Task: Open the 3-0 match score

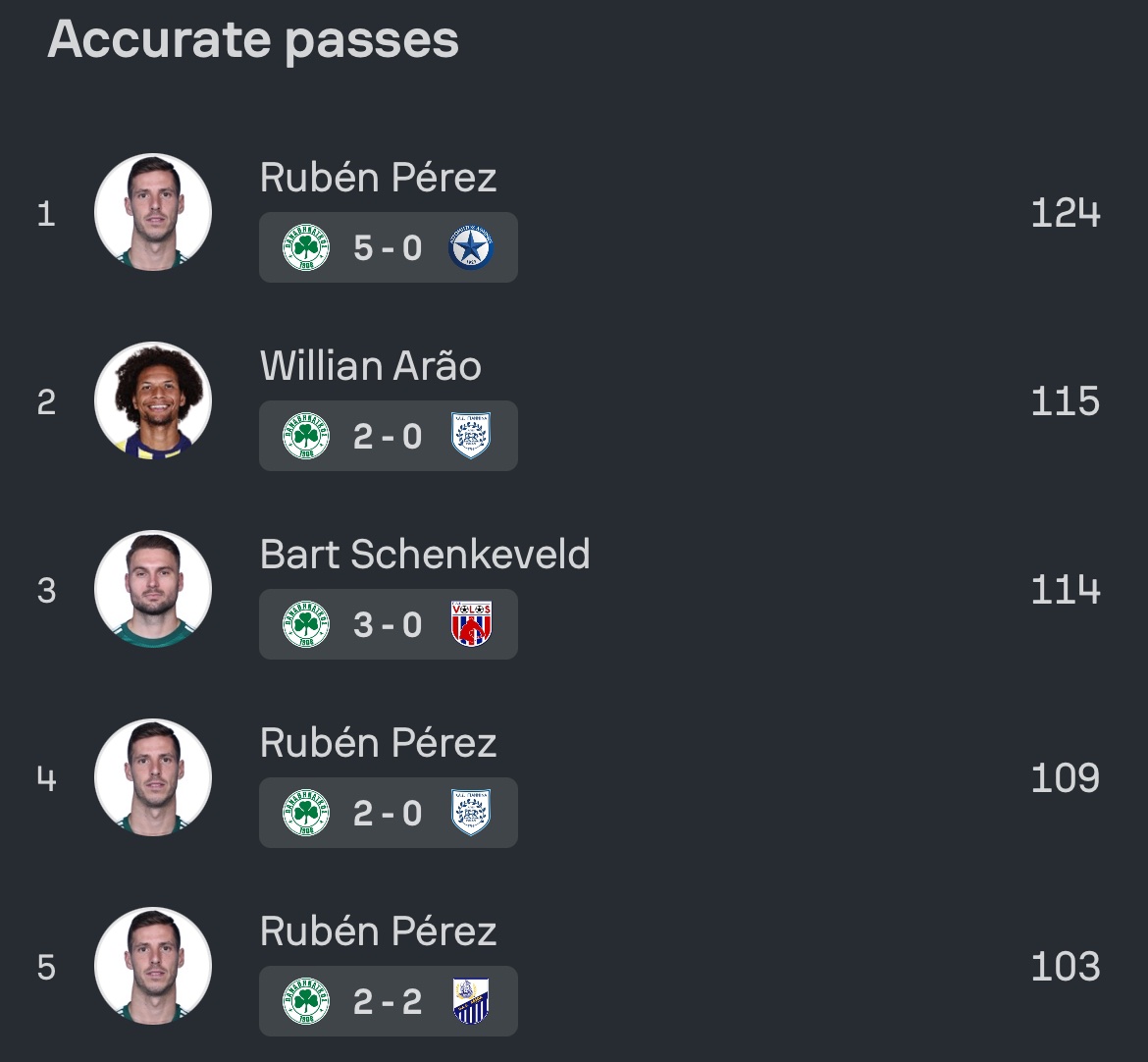Action: [388, 625]
